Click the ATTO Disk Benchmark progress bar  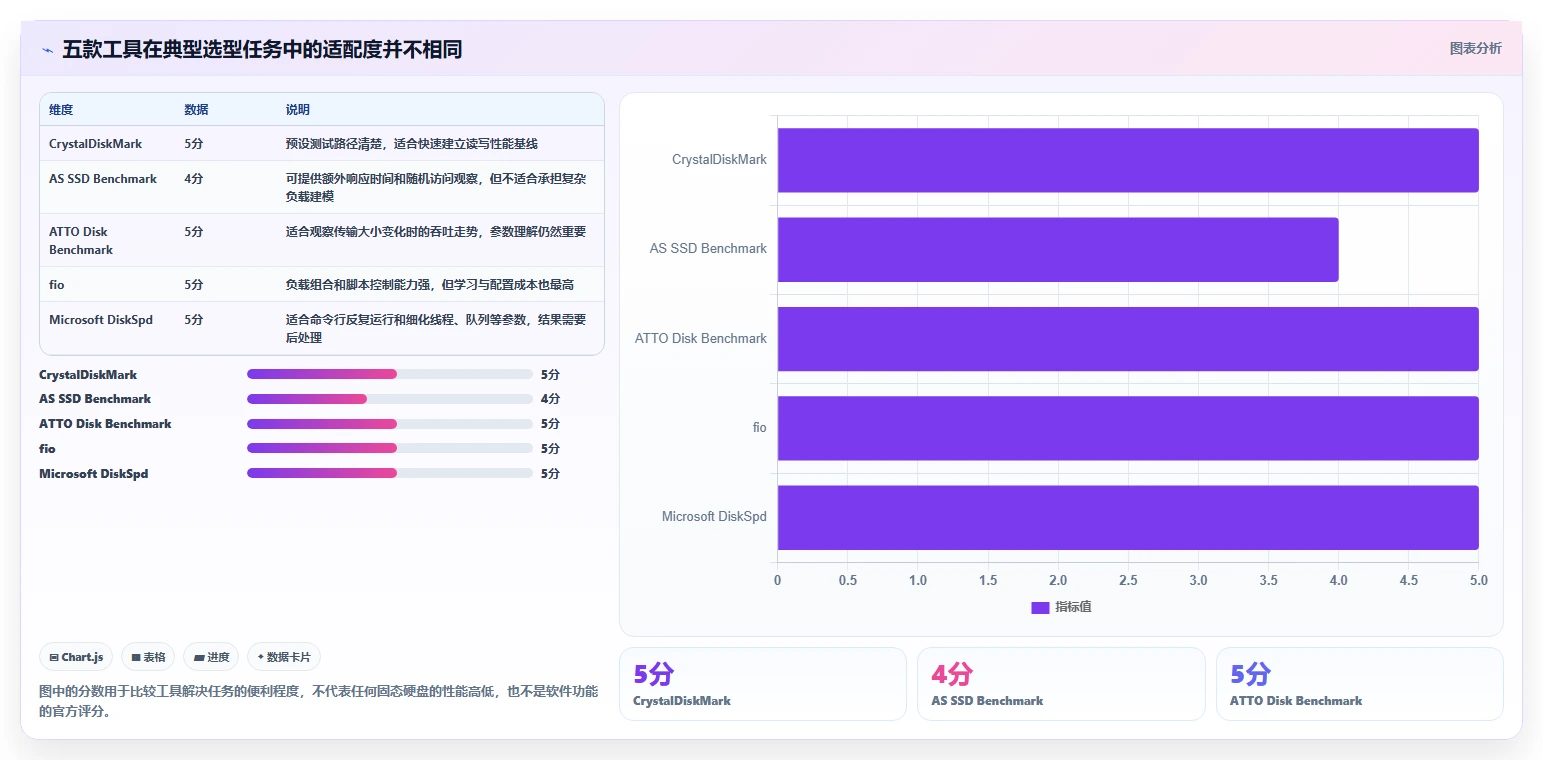tap(390, 424)
